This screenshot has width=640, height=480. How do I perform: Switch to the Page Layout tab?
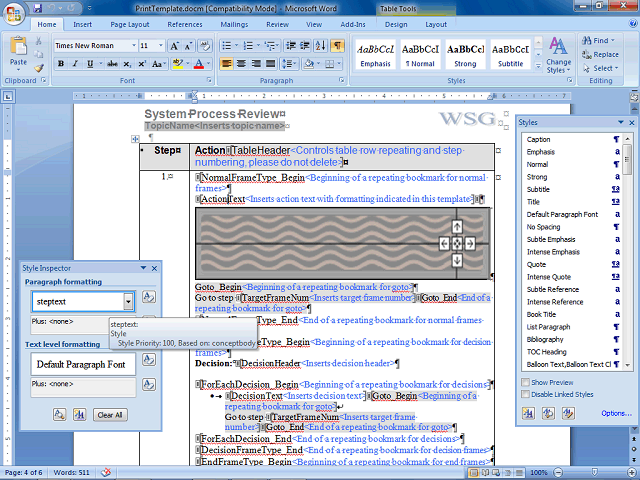click(x=130, y=24)
